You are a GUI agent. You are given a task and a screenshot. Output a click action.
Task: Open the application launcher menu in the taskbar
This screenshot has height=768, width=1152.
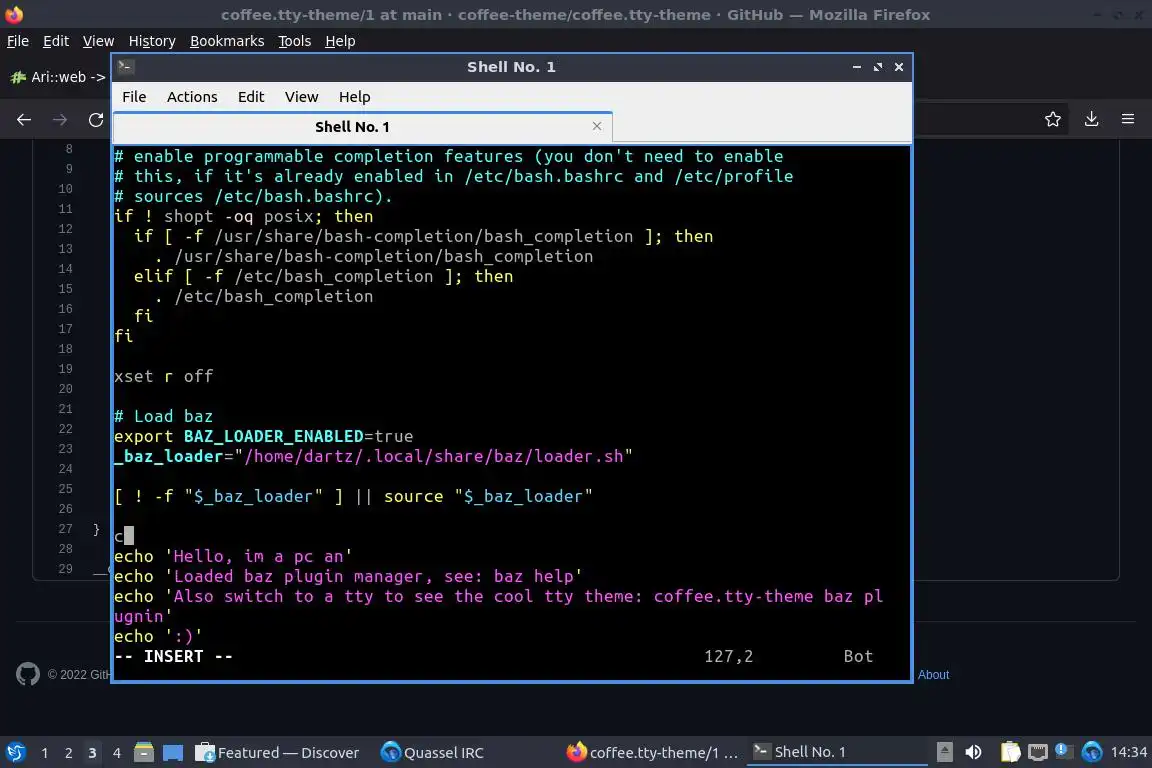pyautogui.click(x=15, y=752)
